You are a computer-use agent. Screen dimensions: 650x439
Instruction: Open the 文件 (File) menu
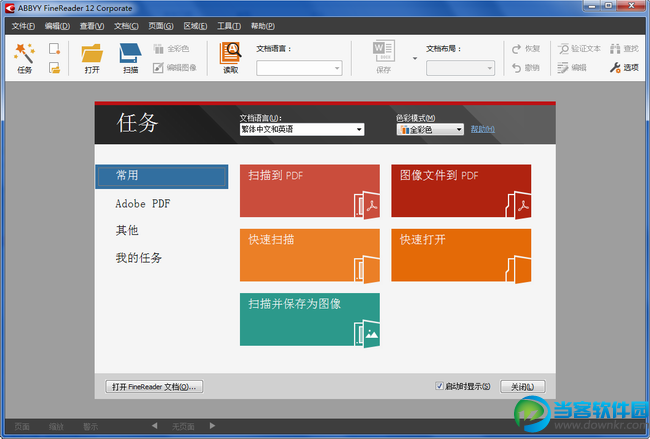23,25
